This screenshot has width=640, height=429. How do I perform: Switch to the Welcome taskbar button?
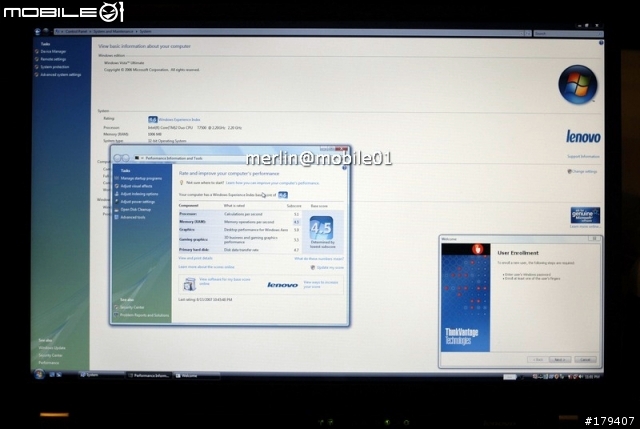(197, 376)
